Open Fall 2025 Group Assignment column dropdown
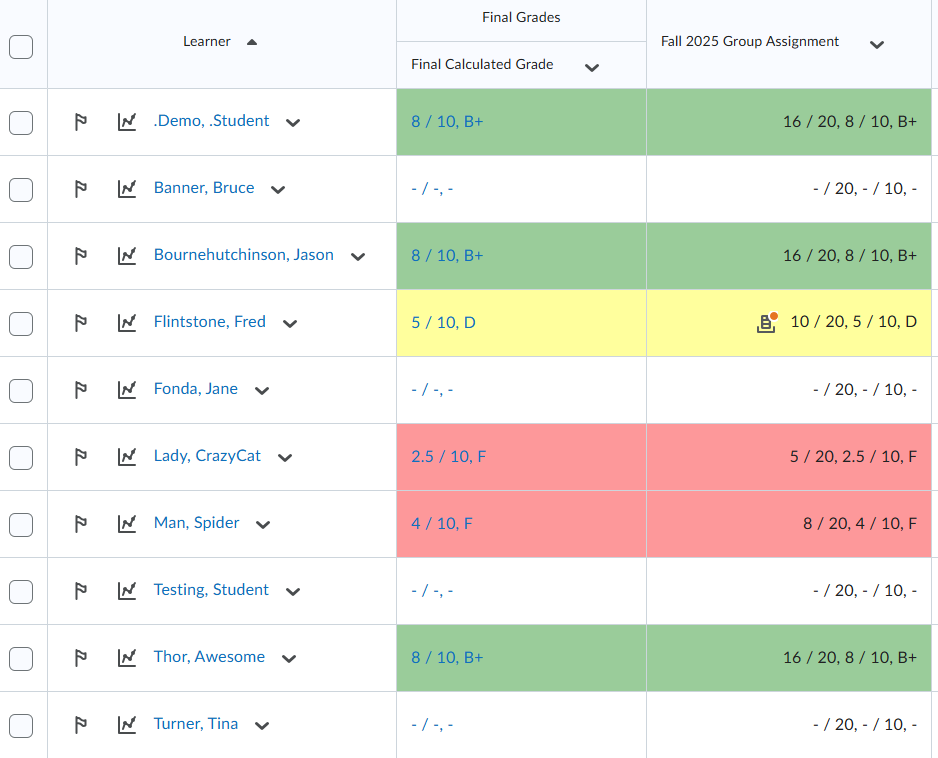The height and width of the screenshot is (758, 938). tap(877, 45)
